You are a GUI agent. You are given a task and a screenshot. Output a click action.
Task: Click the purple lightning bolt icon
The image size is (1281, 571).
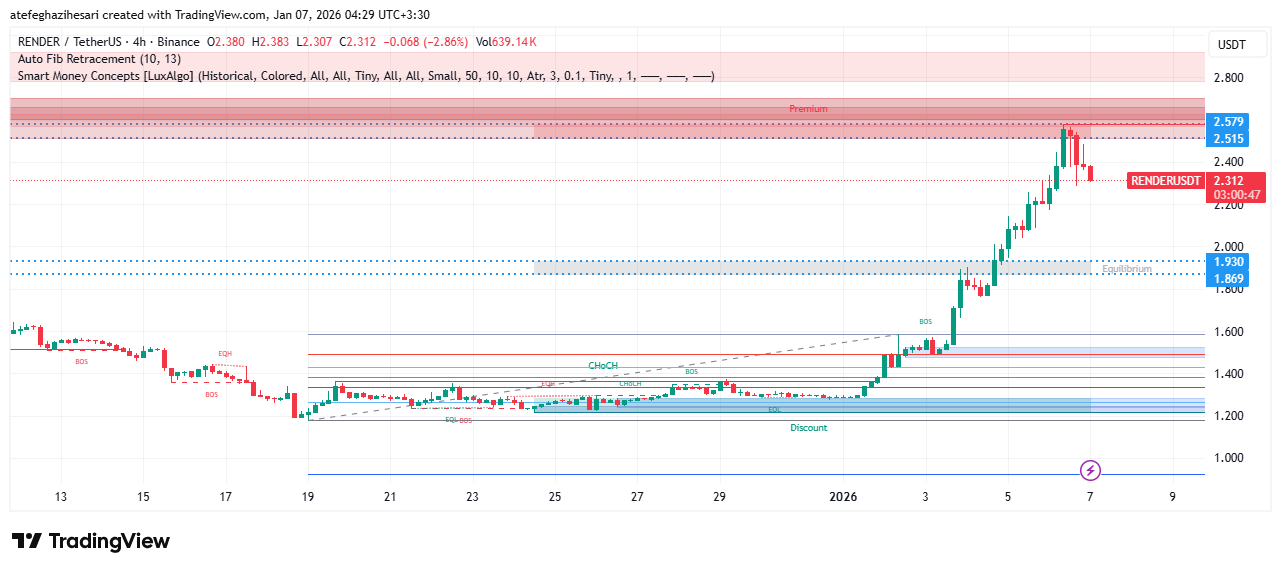point(1091,470)
